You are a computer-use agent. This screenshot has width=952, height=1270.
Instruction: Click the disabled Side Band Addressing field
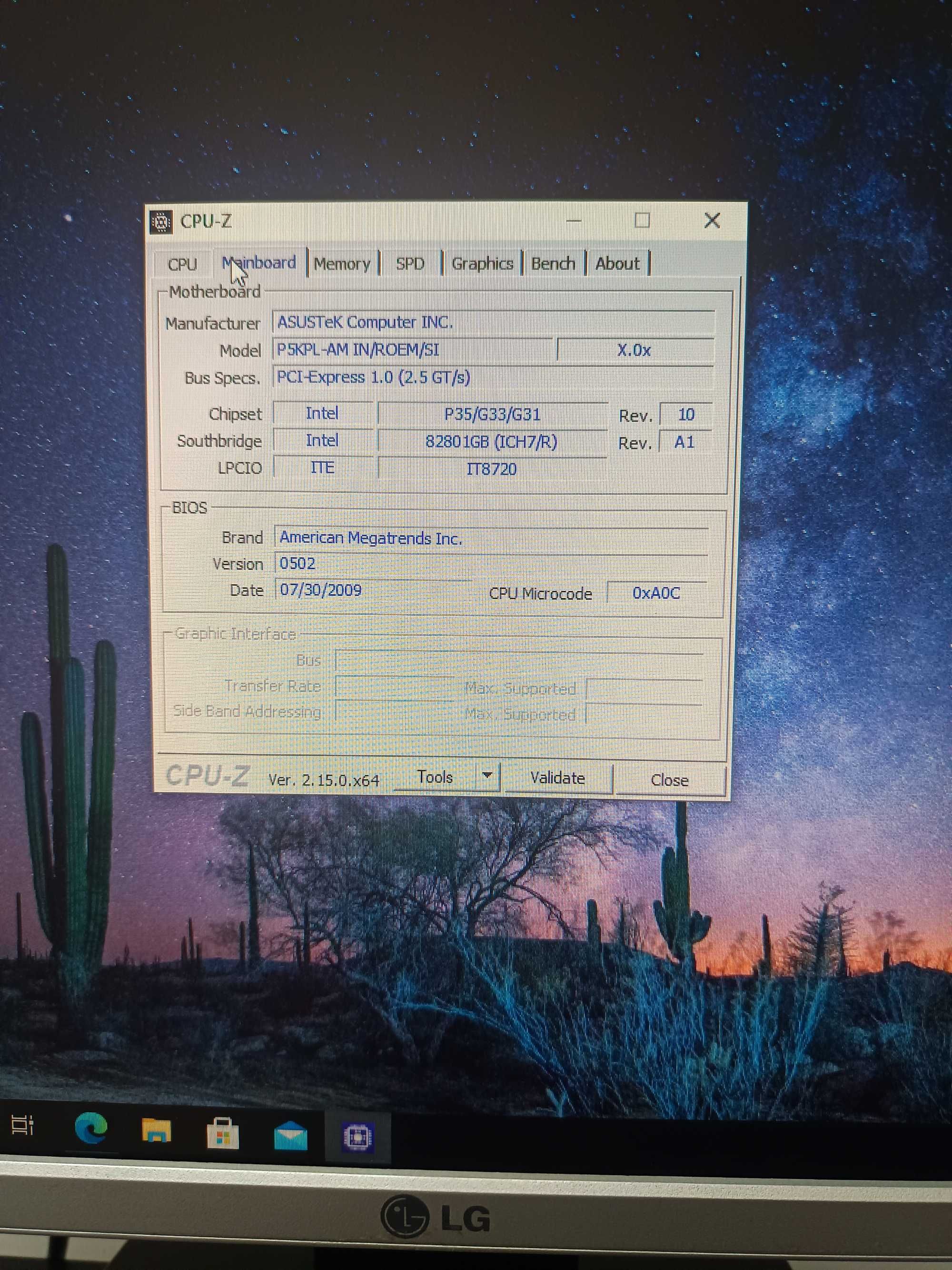(395, 713)
